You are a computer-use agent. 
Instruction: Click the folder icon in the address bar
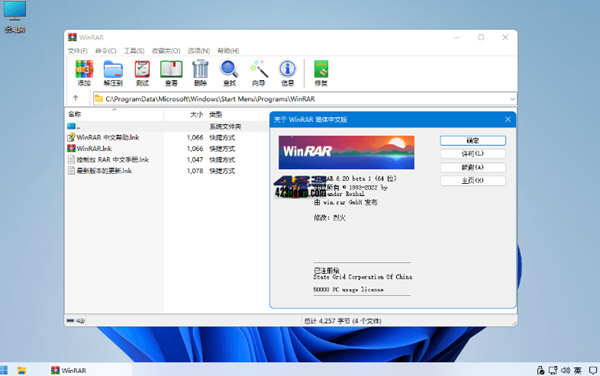[x=99, y=99]
